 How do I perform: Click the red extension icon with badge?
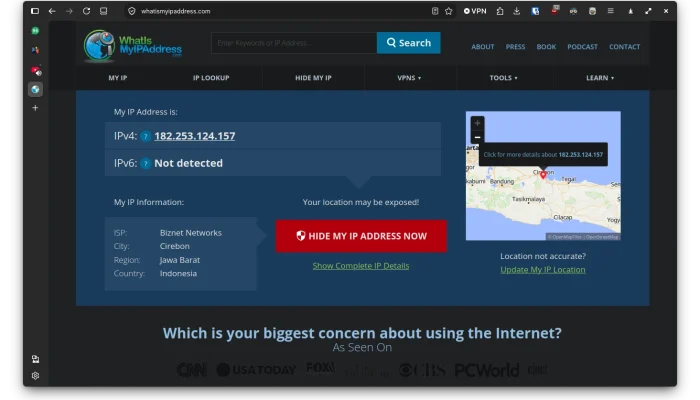point(554,10)
